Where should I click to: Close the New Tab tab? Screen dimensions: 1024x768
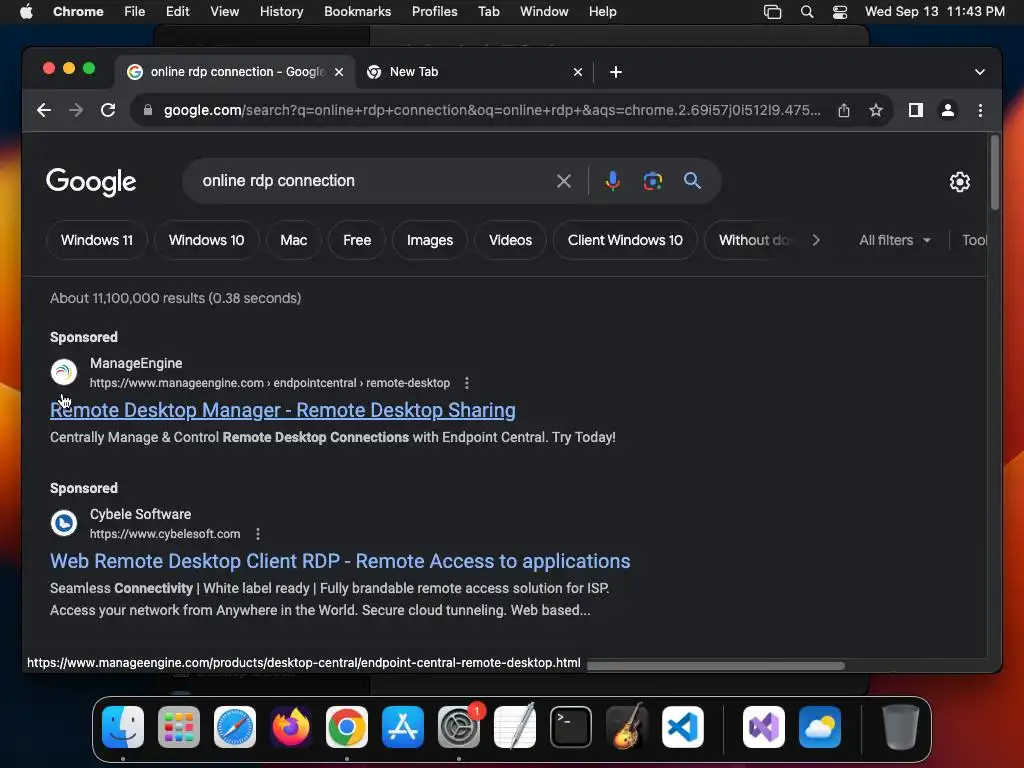click(577, 72)
